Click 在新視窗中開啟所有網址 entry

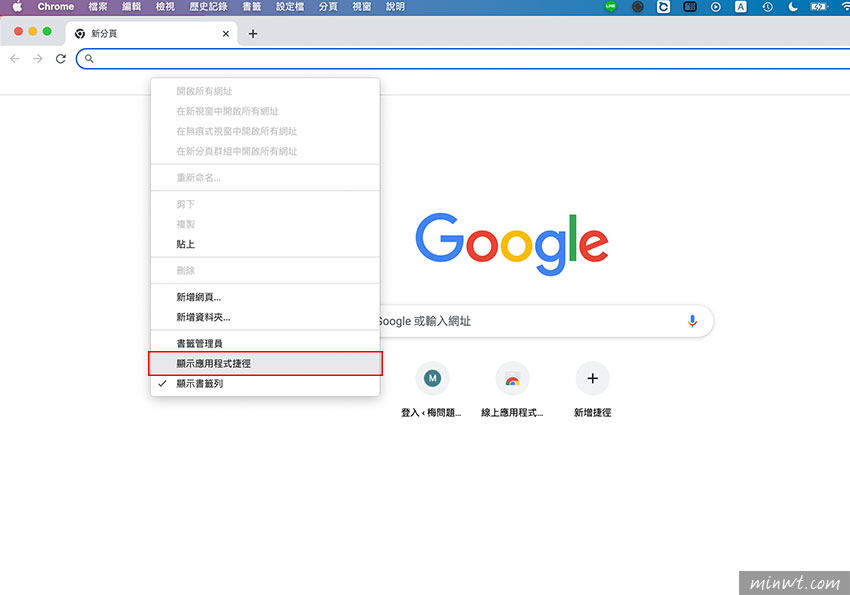pos(265,111)
